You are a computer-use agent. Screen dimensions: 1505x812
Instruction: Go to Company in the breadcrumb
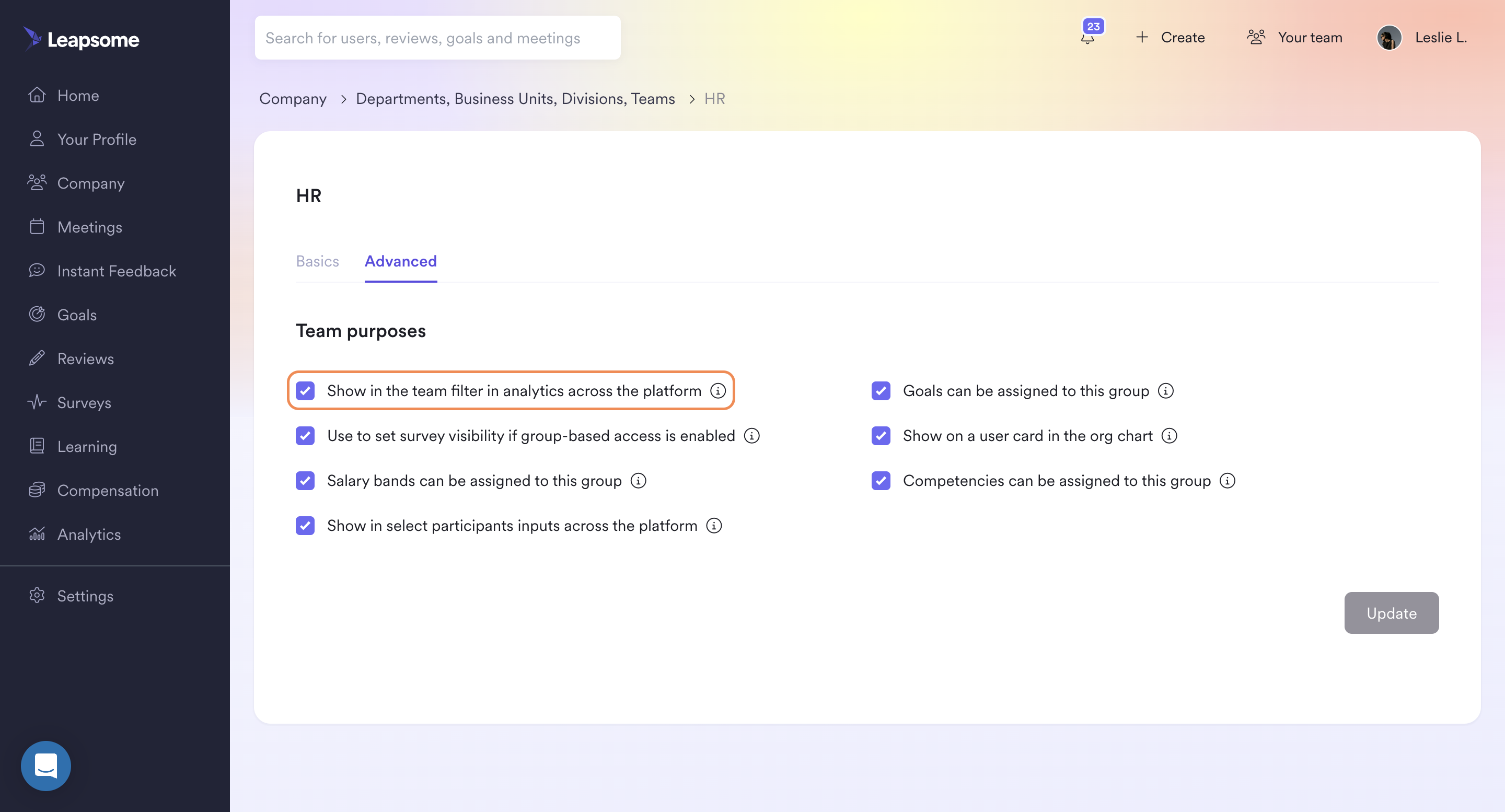tap(293, 99)
